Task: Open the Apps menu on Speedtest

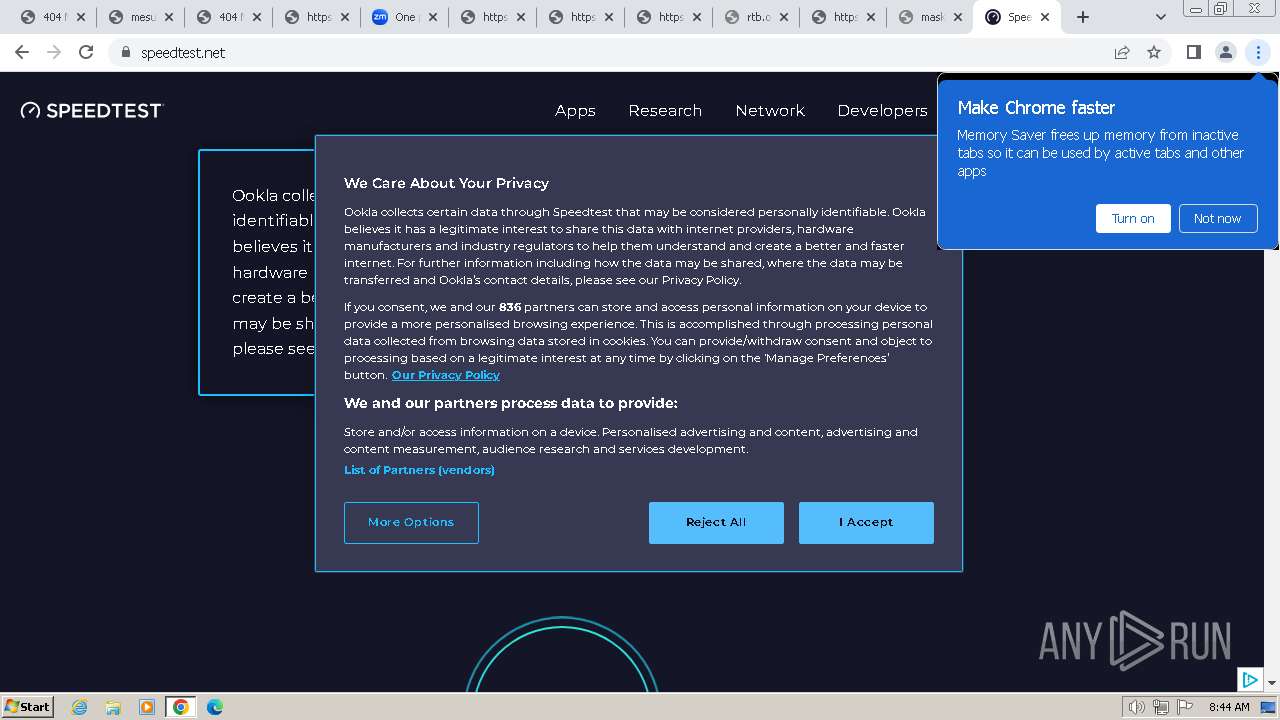Action: 575,111
